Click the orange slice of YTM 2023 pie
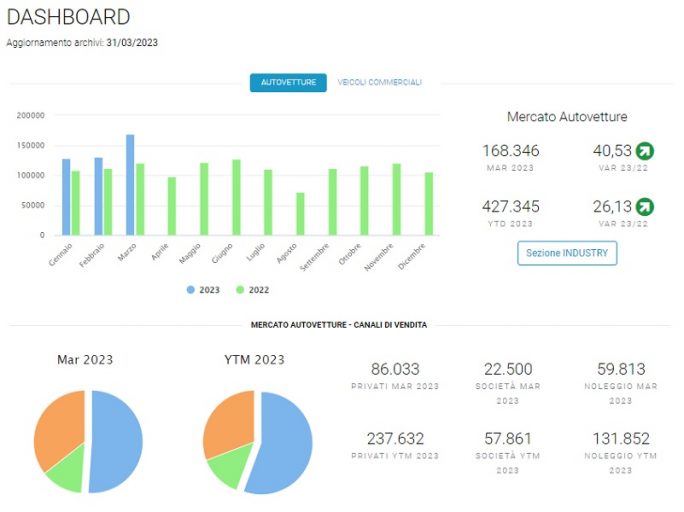The width and height of the screenshot is (684, 512). click(x=229, y=423)
